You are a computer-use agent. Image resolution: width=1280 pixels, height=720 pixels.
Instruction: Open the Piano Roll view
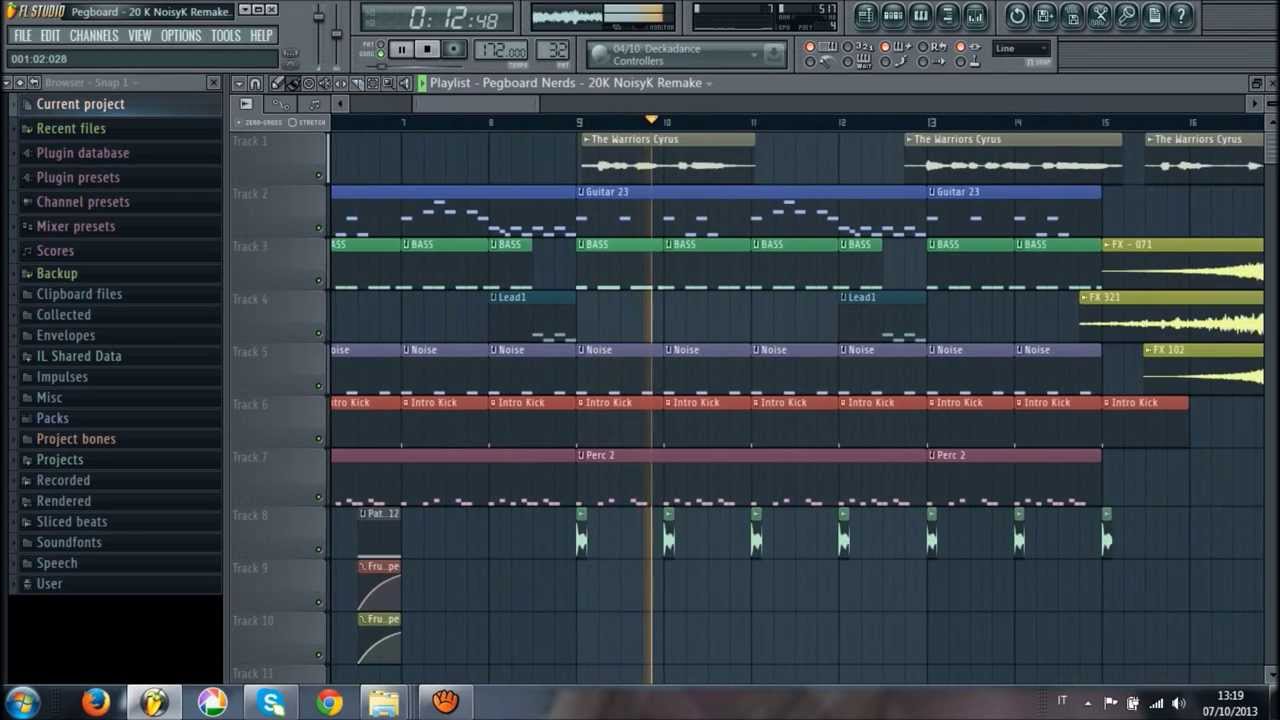(x=921, y=16)
